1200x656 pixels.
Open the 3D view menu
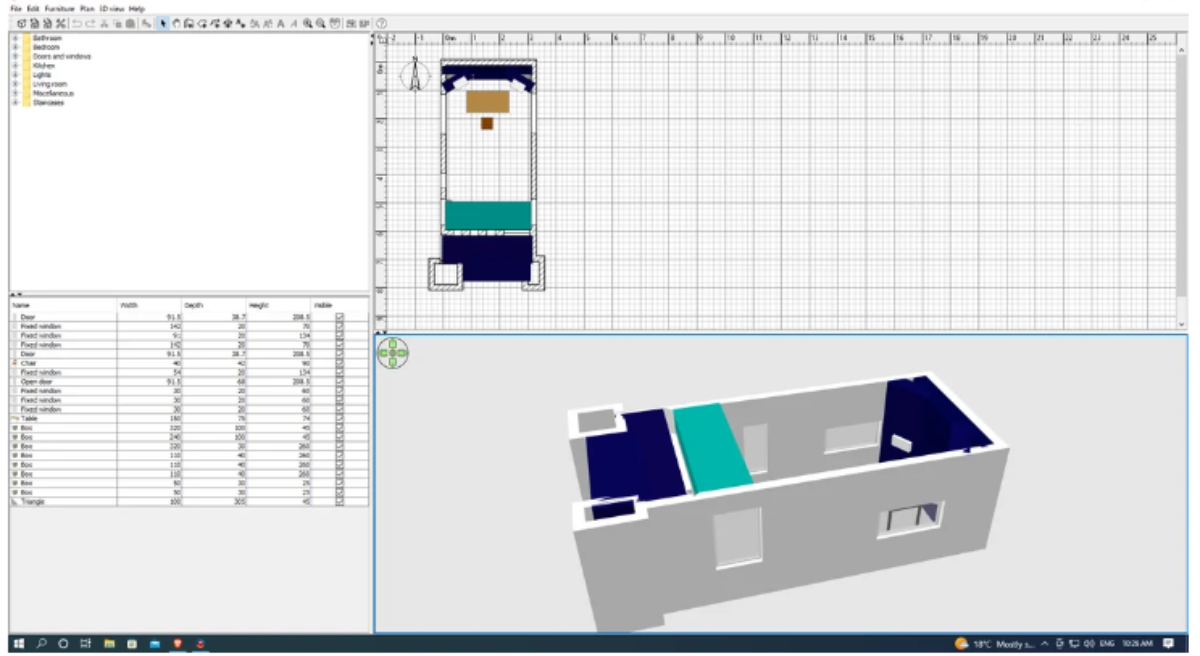click(110, 8)
